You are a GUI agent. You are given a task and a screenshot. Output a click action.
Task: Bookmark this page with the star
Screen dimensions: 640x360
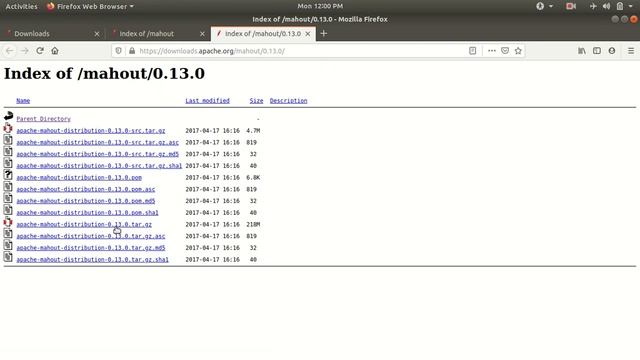tap(518, 51)
